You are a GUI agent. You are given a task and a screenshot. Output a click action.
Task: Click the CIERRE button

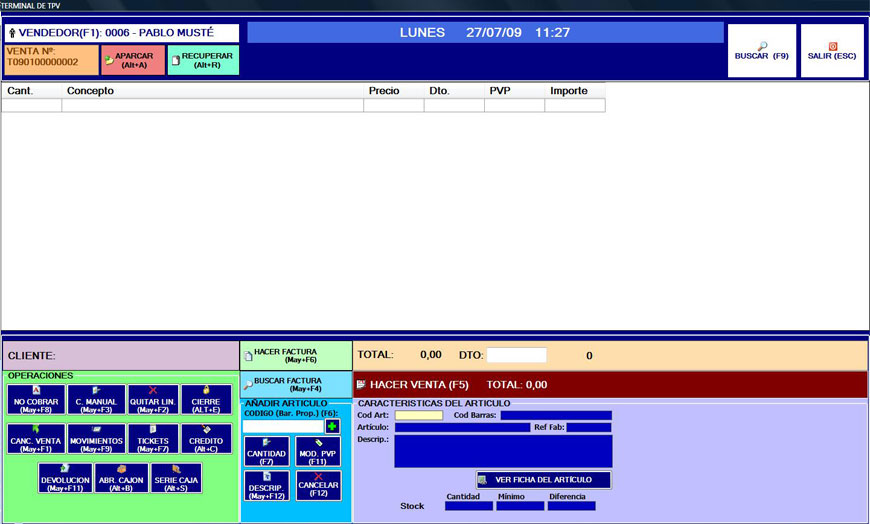tap(206, 400)
